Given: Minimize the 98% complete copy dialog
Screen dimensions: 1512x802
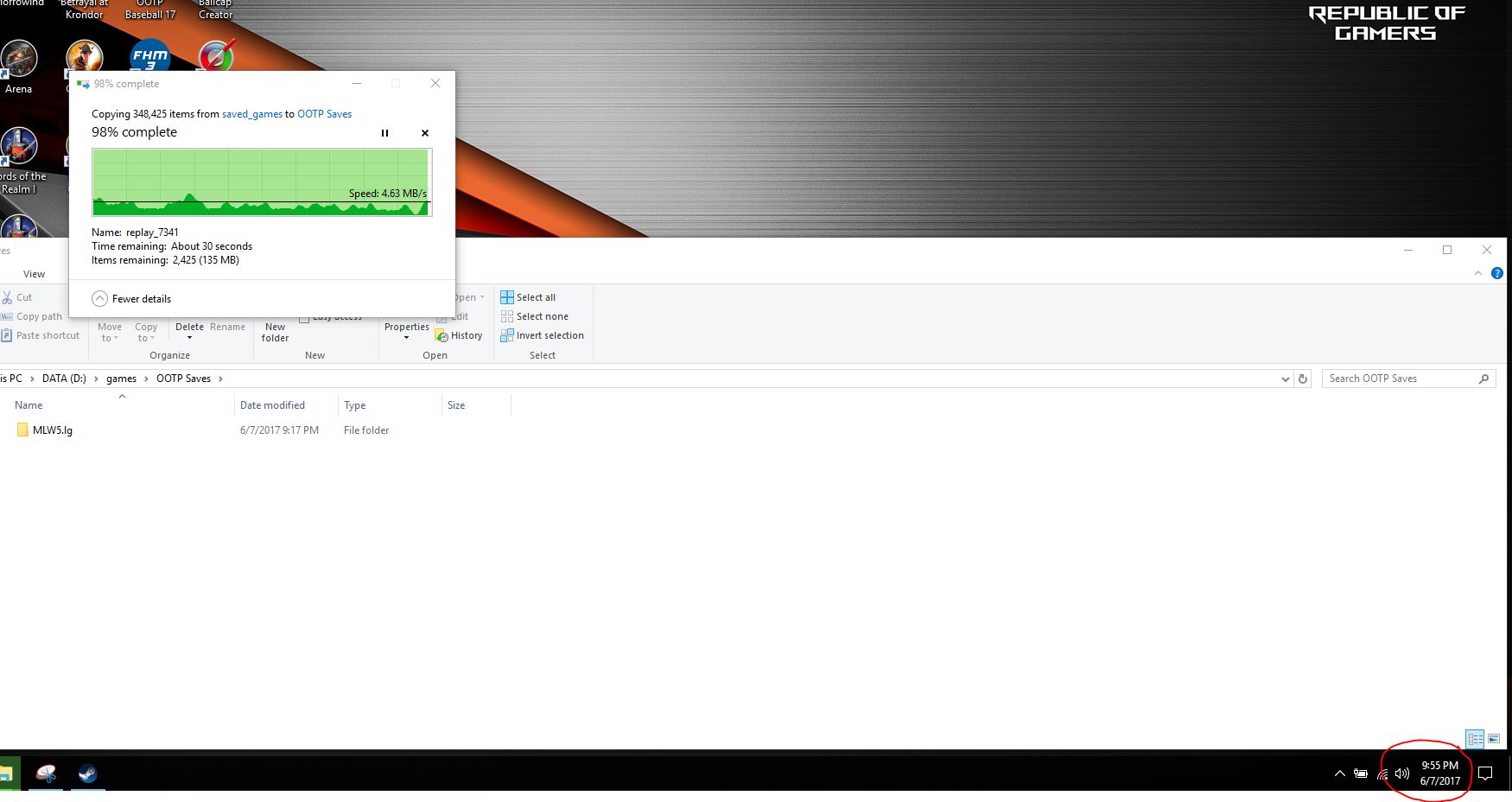Looking at the screenshot, I should (x=357, y=84).
